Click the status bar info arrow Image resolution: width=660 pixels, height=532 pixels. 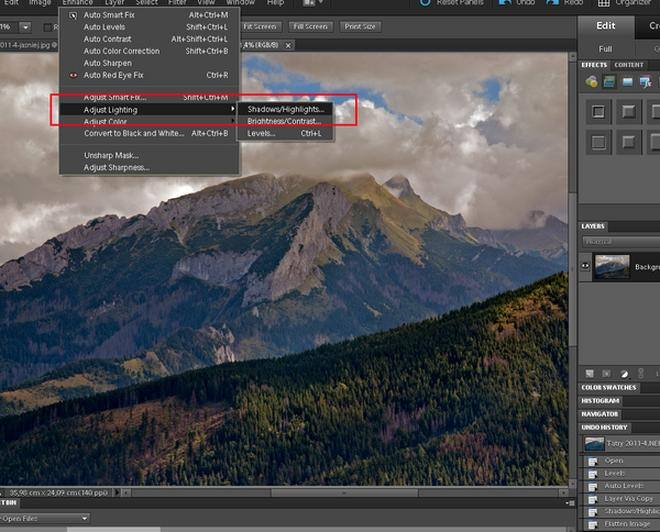coord(117,492)
